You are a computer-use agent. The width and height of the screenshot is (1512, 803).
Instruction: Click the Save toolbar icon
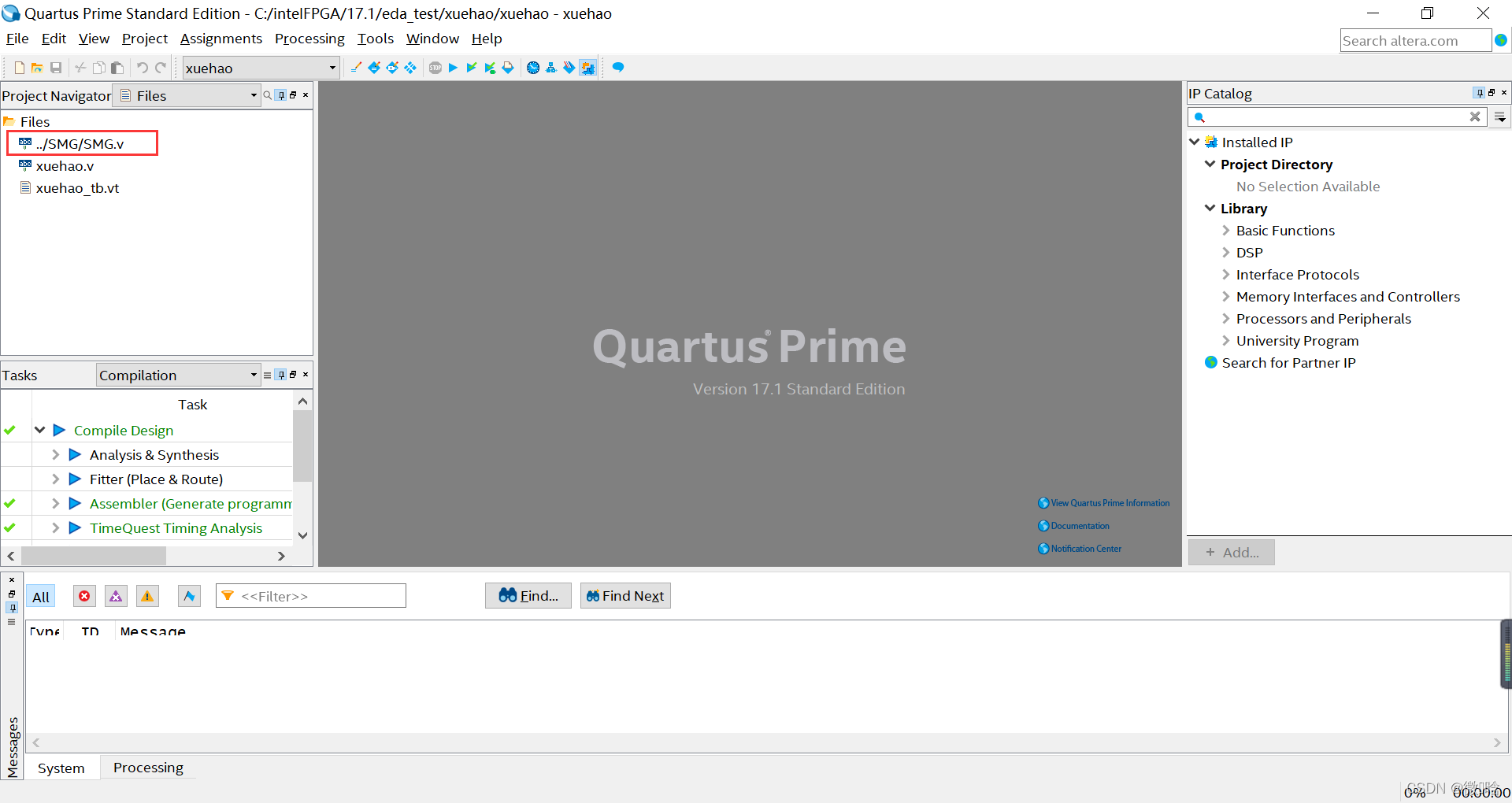pos(56,68)
